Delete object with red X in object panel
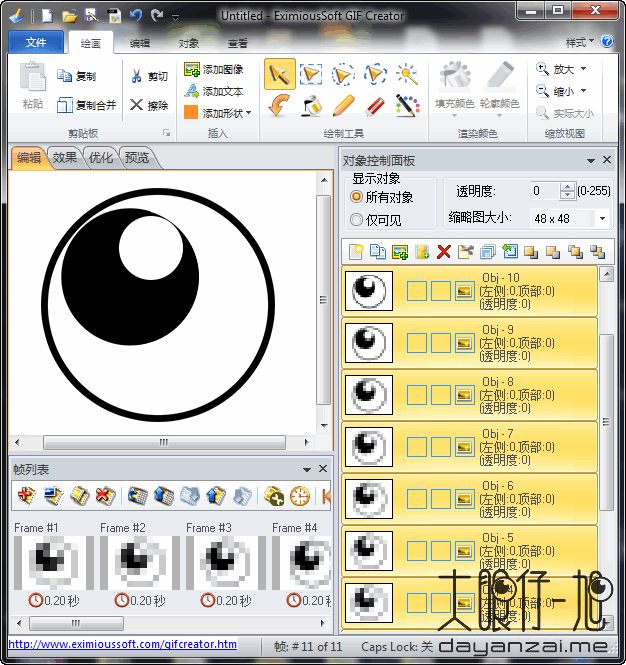The image size is (626, 665). point(444,252)
